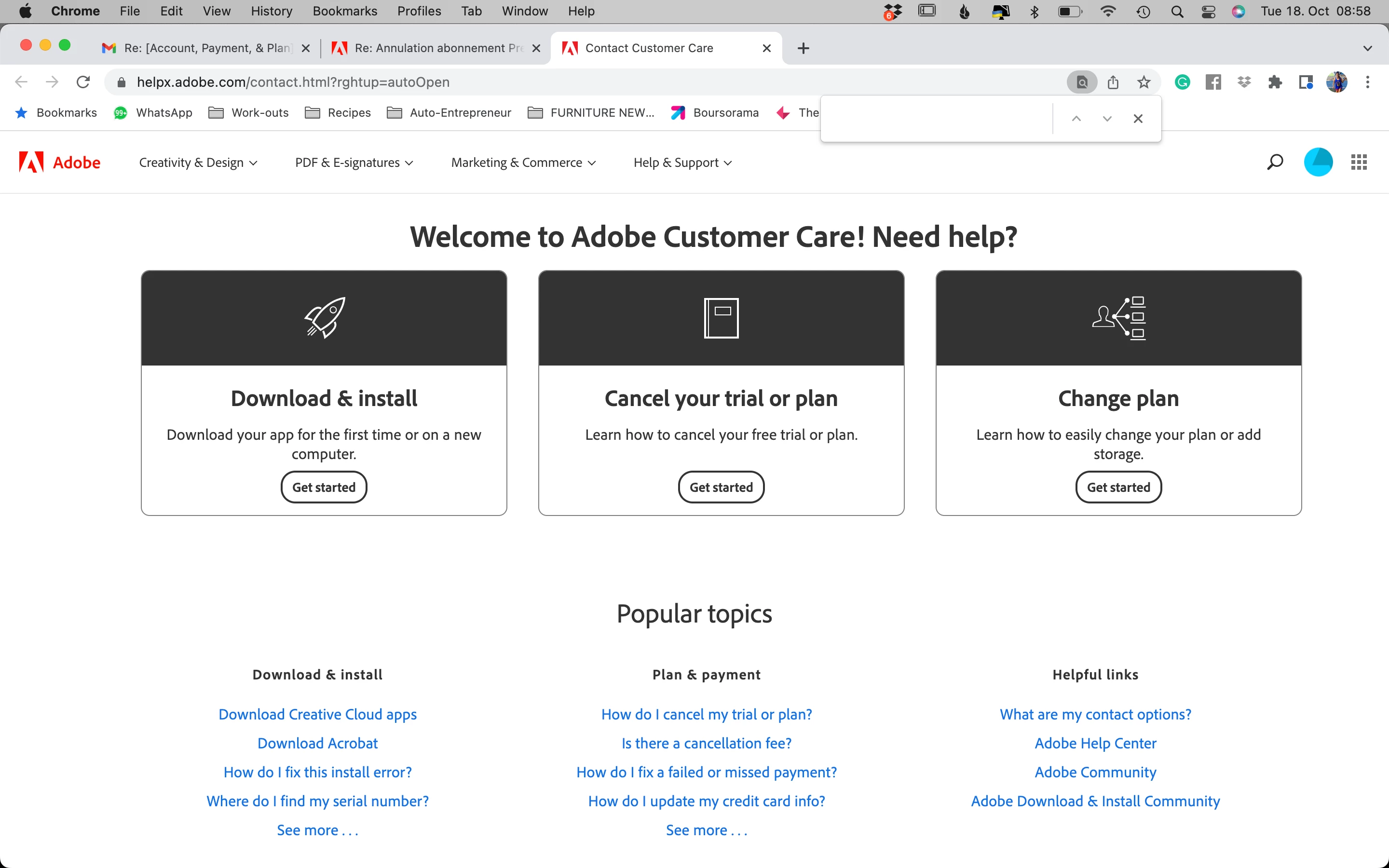The width and height of the screenshot is (1389, 868).
Task: Open the Adobe site search magnifier
Action: pyautogui.click(x=1274, y=163)
